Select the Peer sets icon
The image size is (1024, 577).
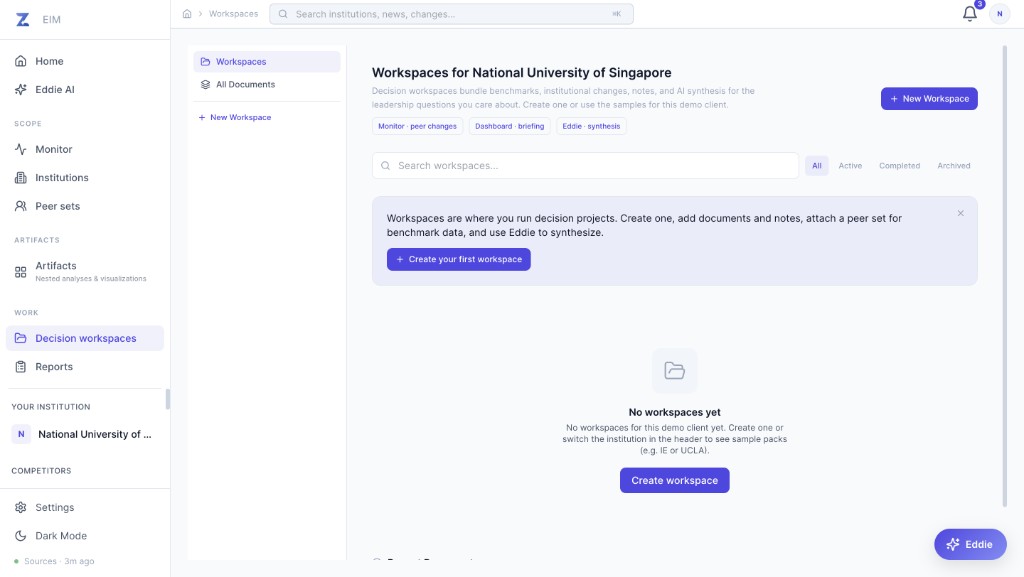pyautogui.click(x=21, y=205)
